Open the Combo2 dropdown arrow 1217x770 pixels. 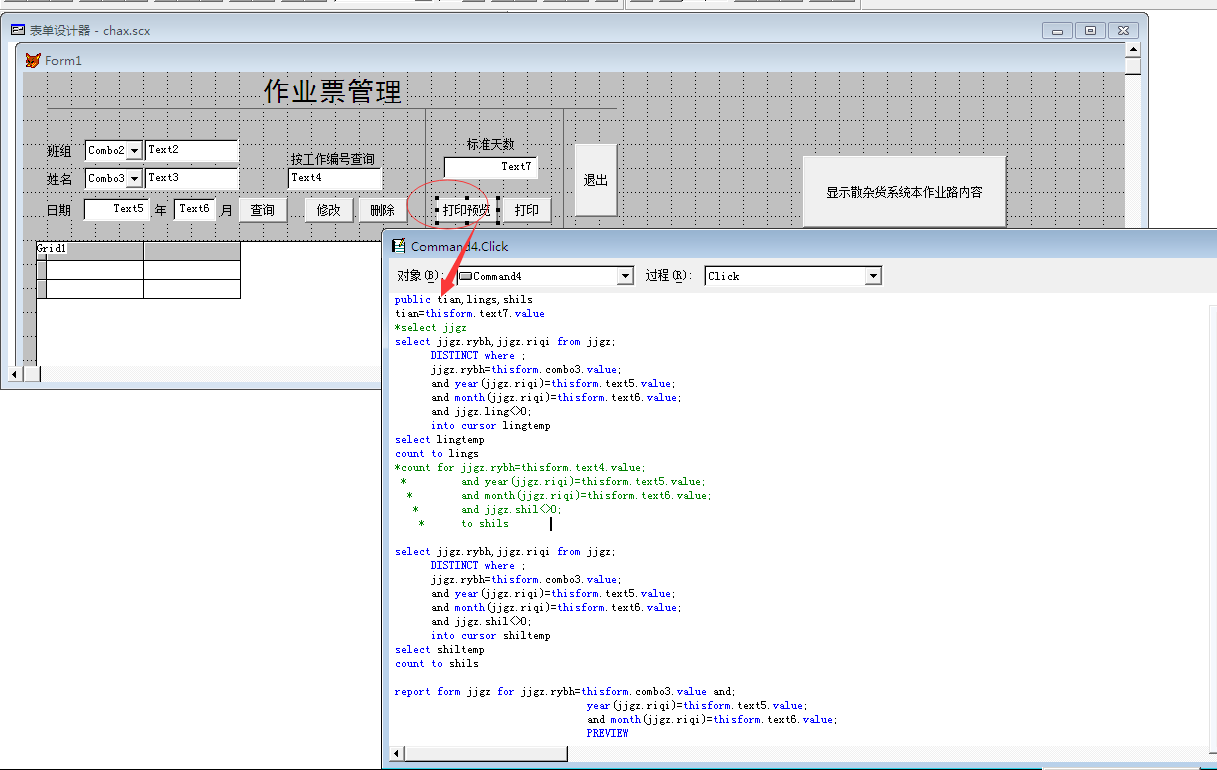pyautogui.click(x=134, y=151)
